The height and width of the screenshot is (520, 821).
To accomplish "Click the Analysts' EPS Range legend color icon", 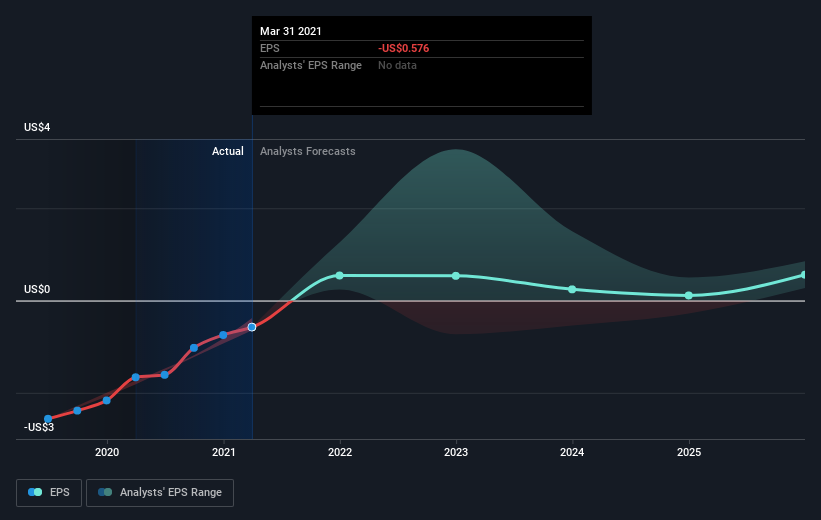I will [105, 492].
